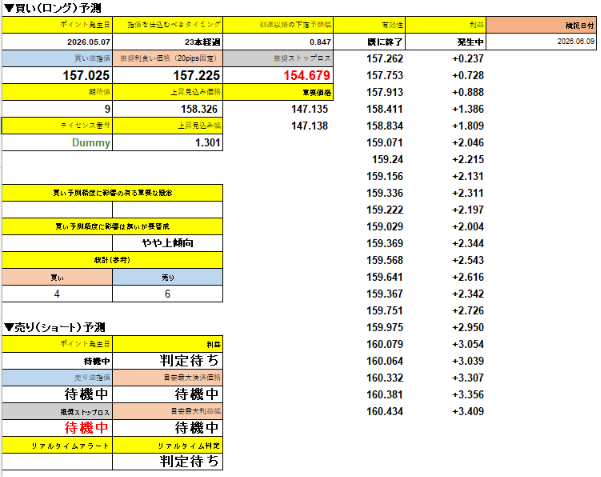Click the profit value +2.215
The image size is (601, 477).
point(468,159)
